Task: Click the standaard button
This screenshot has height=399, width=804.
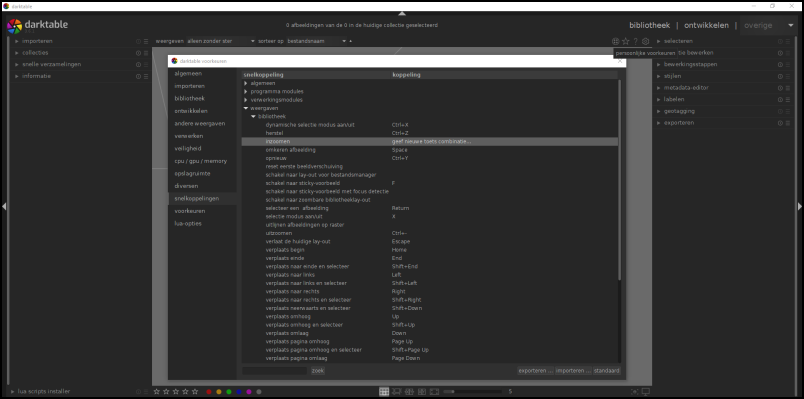Action: (x=607, y=371)
